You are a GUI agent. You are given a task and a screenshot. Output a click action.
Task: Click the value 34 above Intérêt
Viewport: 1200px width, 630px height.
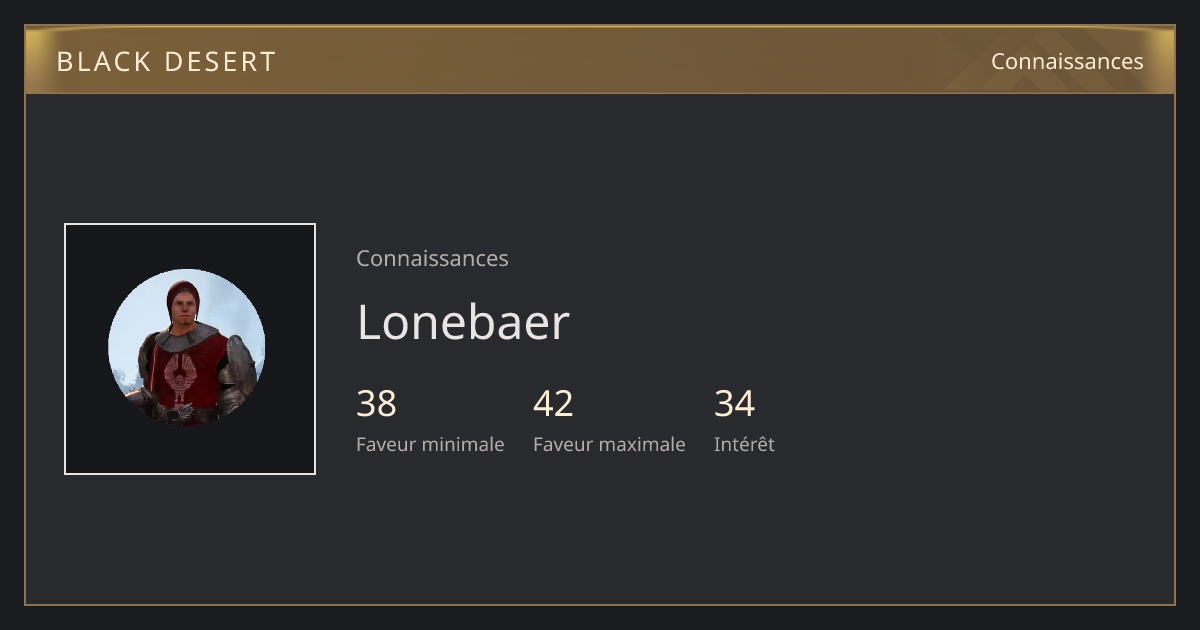point(734,403)
